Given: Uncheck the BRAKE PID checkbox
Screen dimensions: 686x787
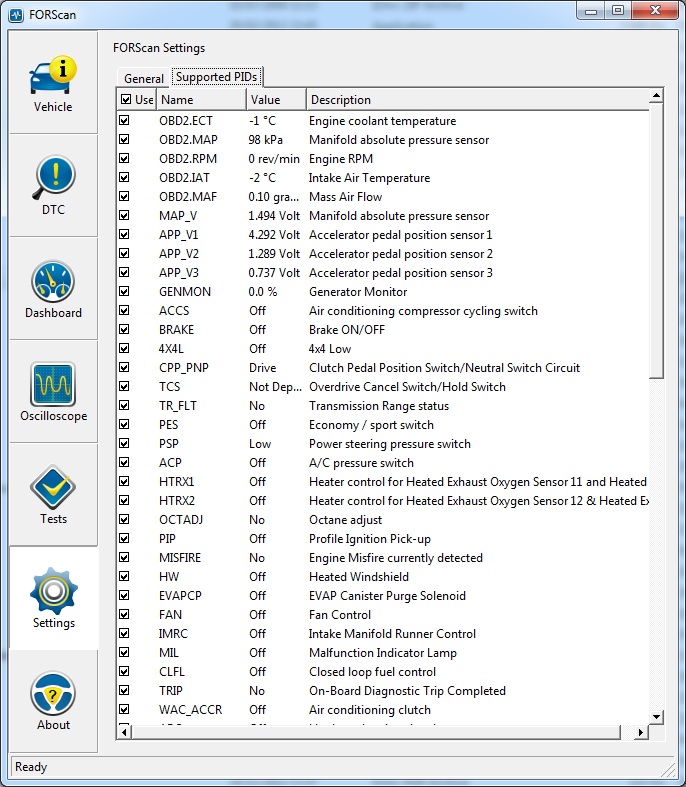Looking at the screenshot, I should click(124, 330).
